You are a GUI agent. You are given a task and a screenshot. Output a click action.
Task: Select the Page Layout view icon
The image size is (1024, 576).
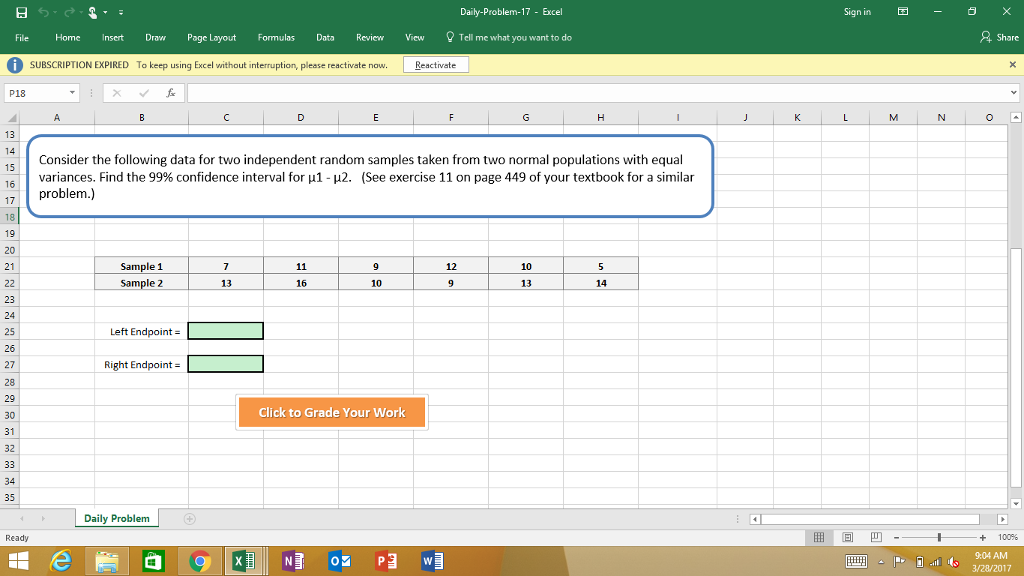(x=846, y=537)
